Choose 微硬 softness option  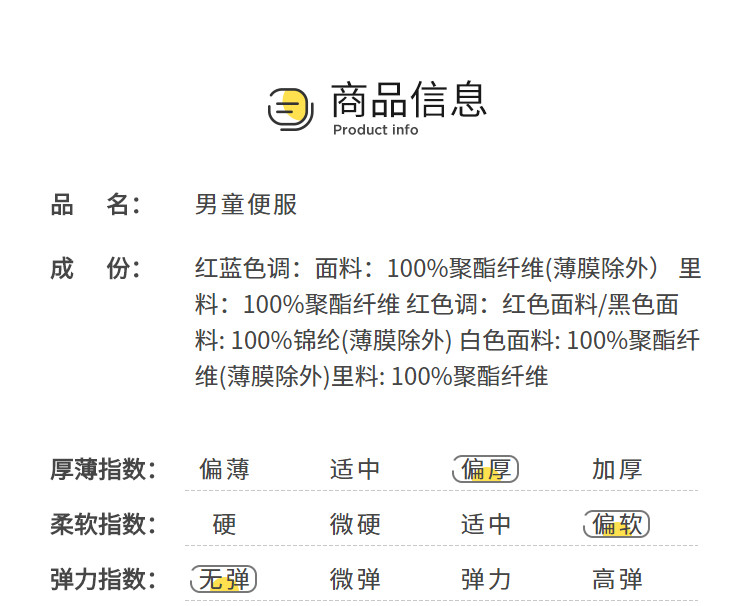tap(355, 524)
